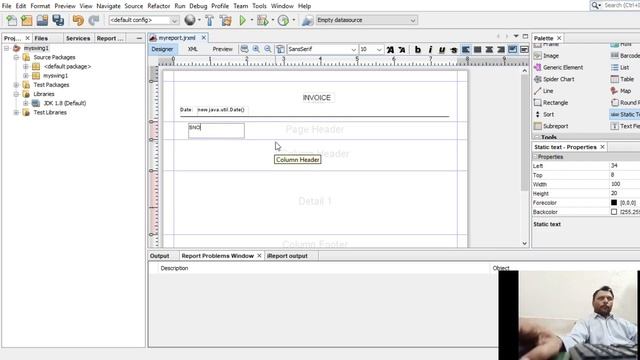Image resolution: width=640 pixels, height=360 pixels.
Task: Select the Sort palette element
Action: (544, 115)
